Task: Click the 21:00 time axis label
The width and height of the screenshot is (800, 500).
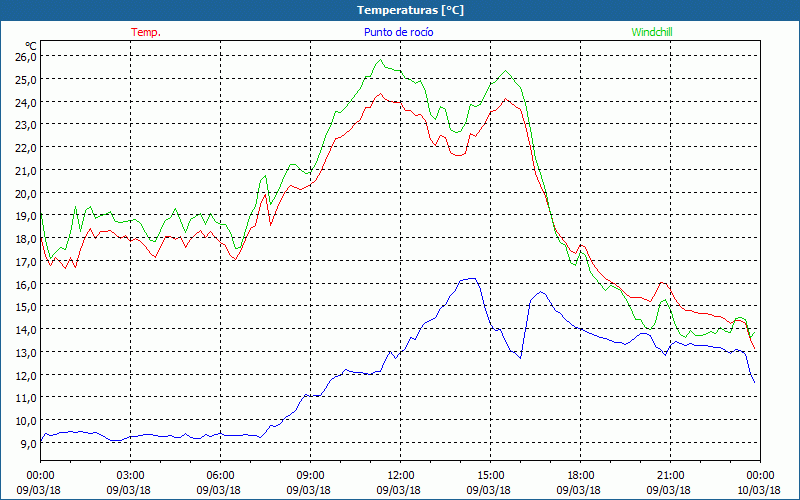Action: click(x=670, y=476)
